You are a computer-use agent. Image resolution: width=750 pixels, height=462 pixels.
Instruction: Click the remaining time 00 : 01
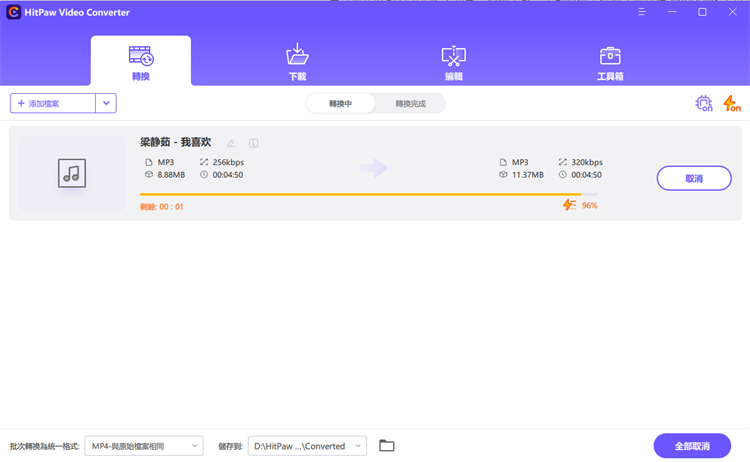click(171, 207)
